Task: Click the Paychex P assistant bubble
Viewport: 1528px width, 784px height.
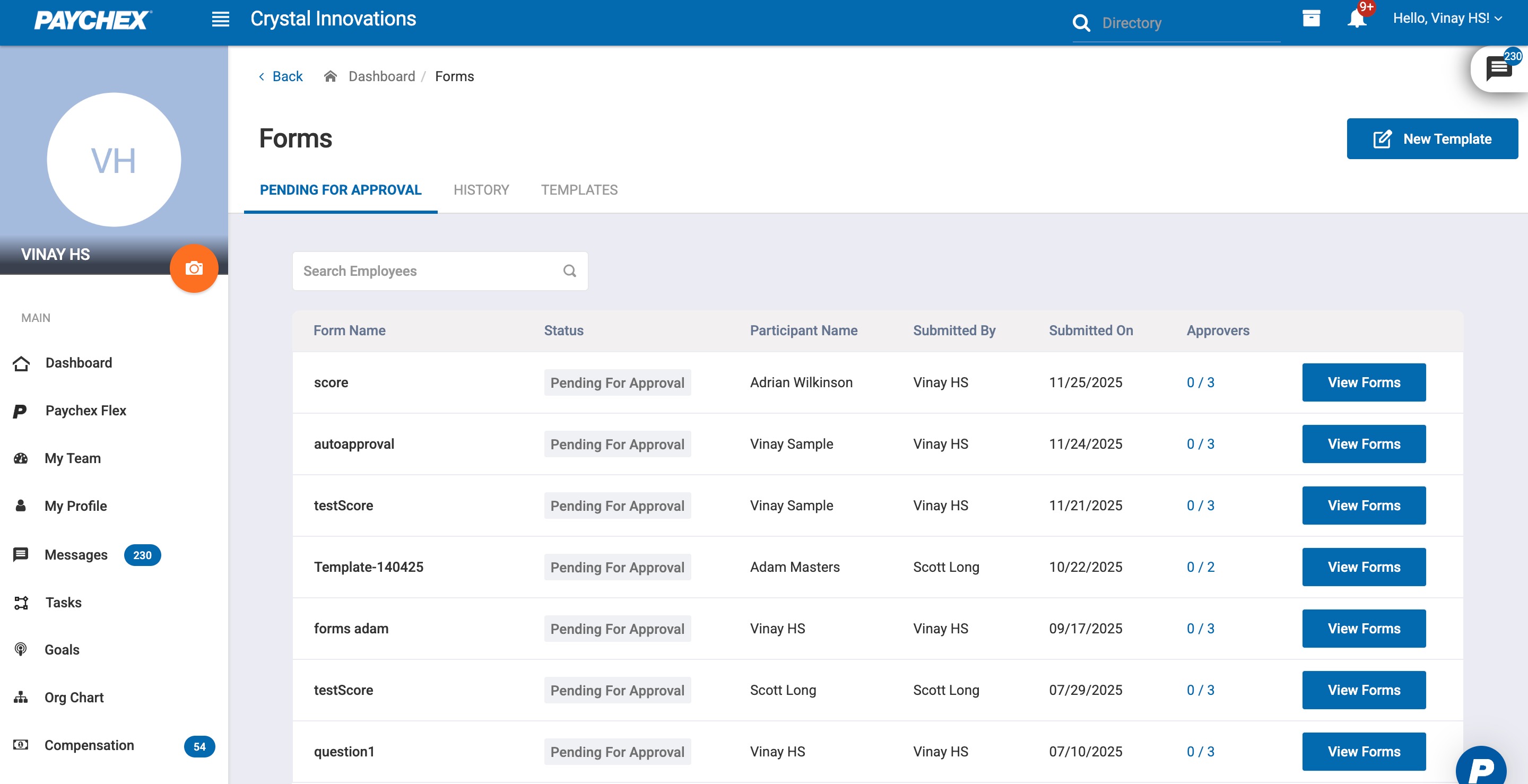Action: (x=1481, y=769)
